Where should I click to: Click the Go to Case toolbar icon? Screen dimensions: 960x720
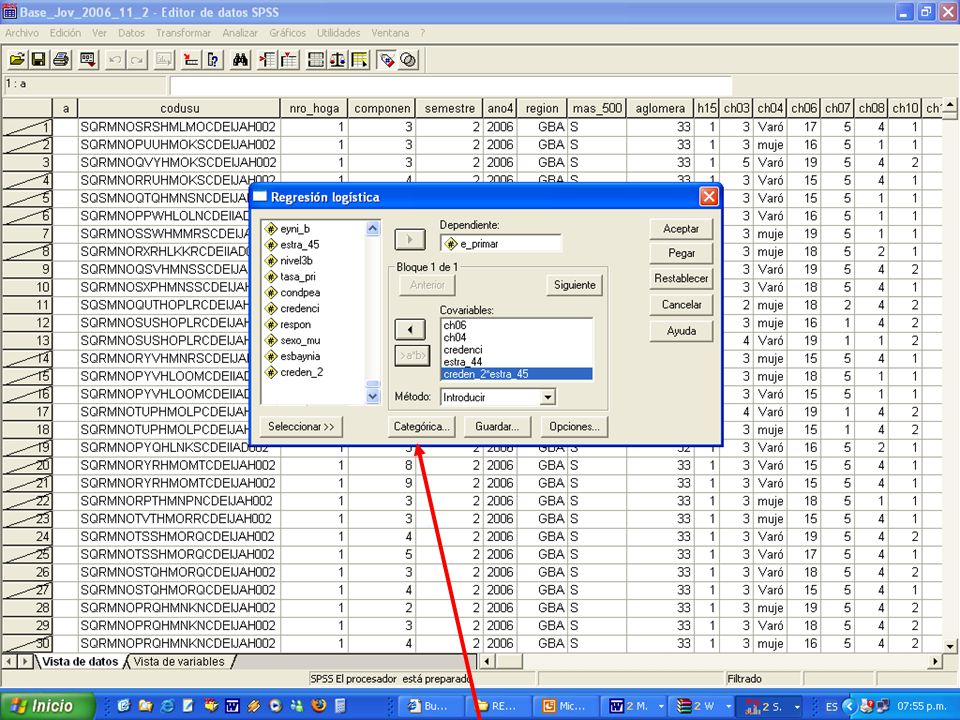pyautogui.click(x=191, y=60)
